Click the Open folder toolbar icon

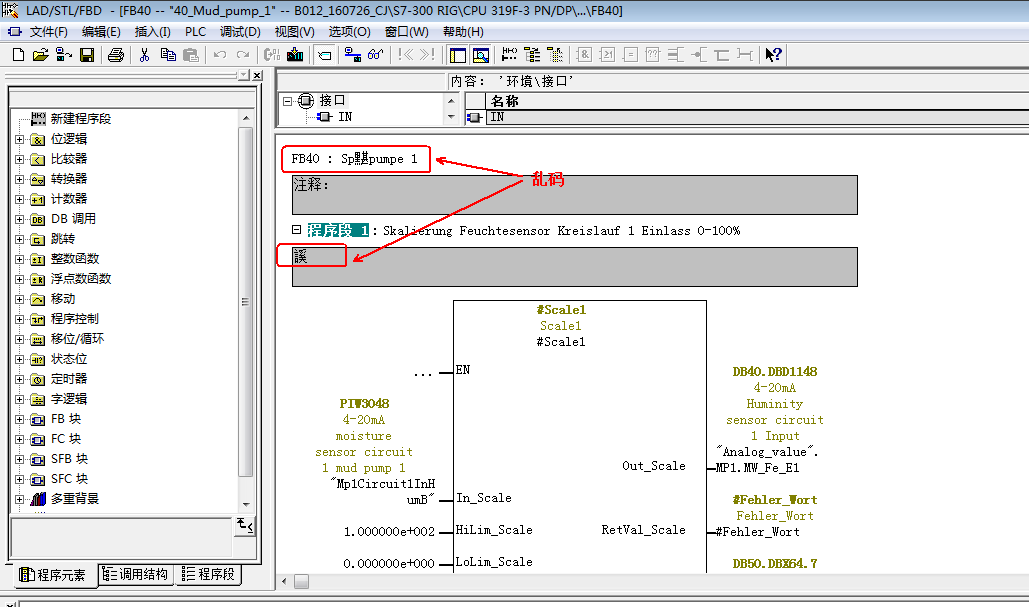(x=40, y=55)
